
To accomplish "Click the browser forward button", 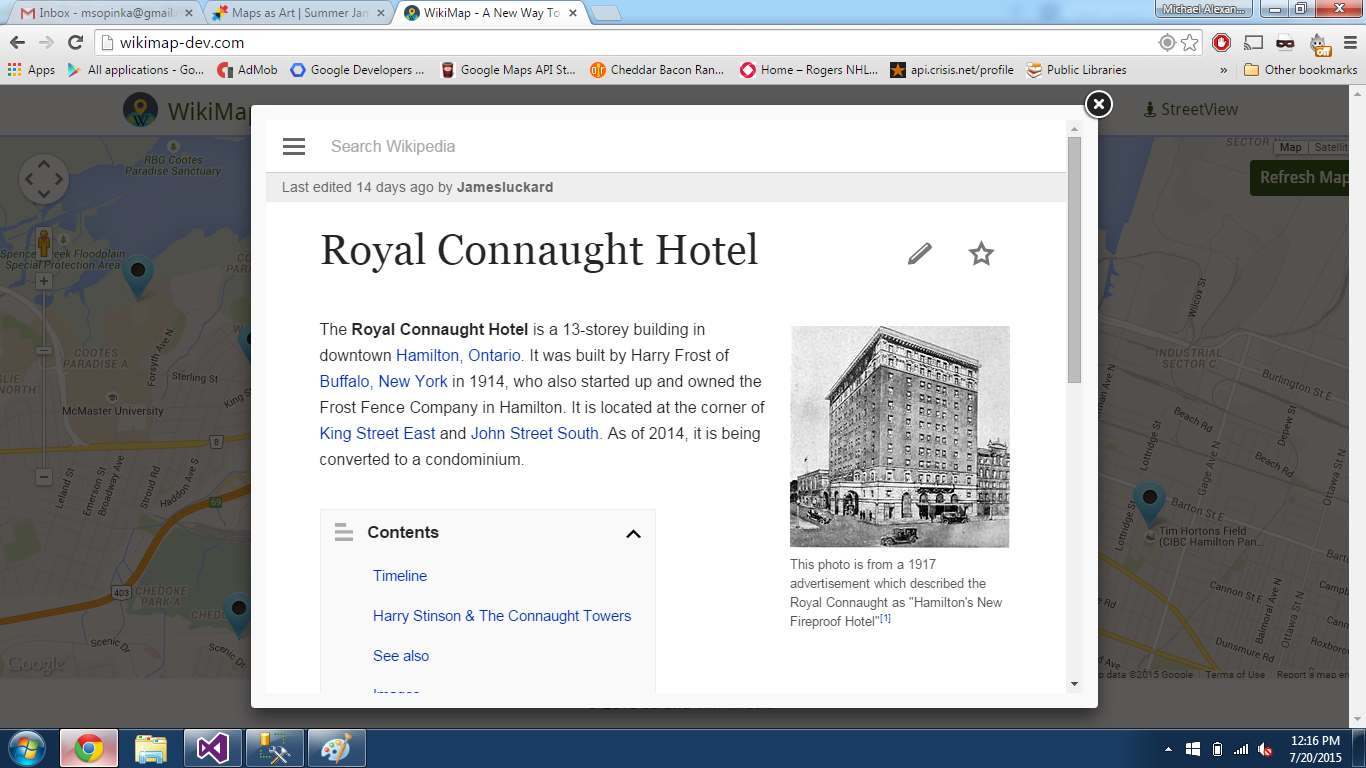I will coord(46,42).
